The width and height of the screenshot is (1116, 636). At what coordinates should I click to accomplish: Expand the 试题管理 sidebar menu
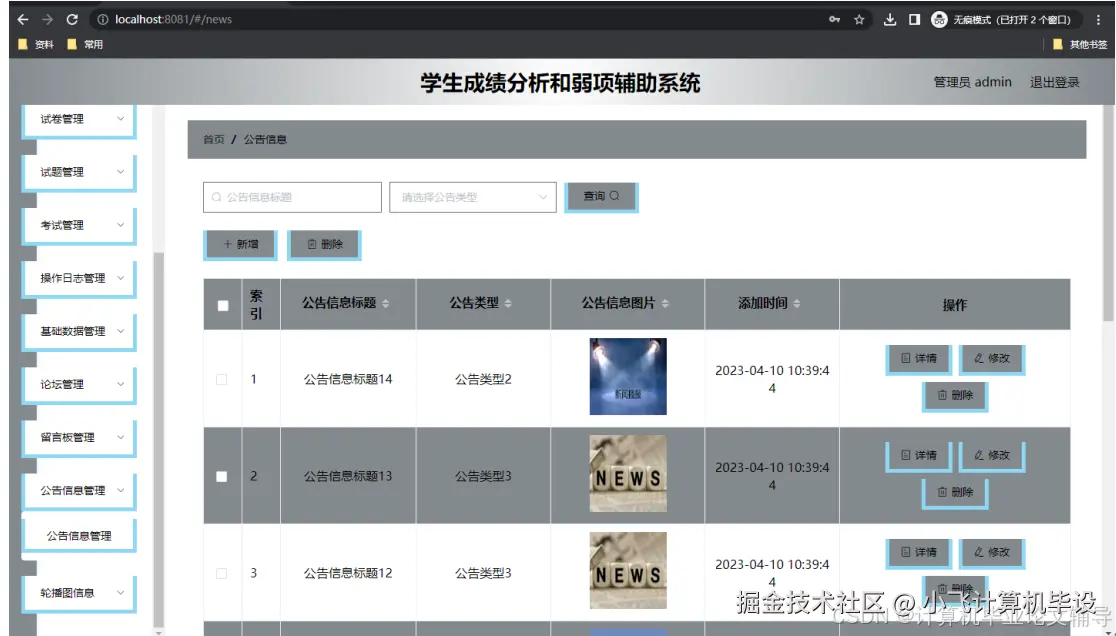[x=79, y=172]
